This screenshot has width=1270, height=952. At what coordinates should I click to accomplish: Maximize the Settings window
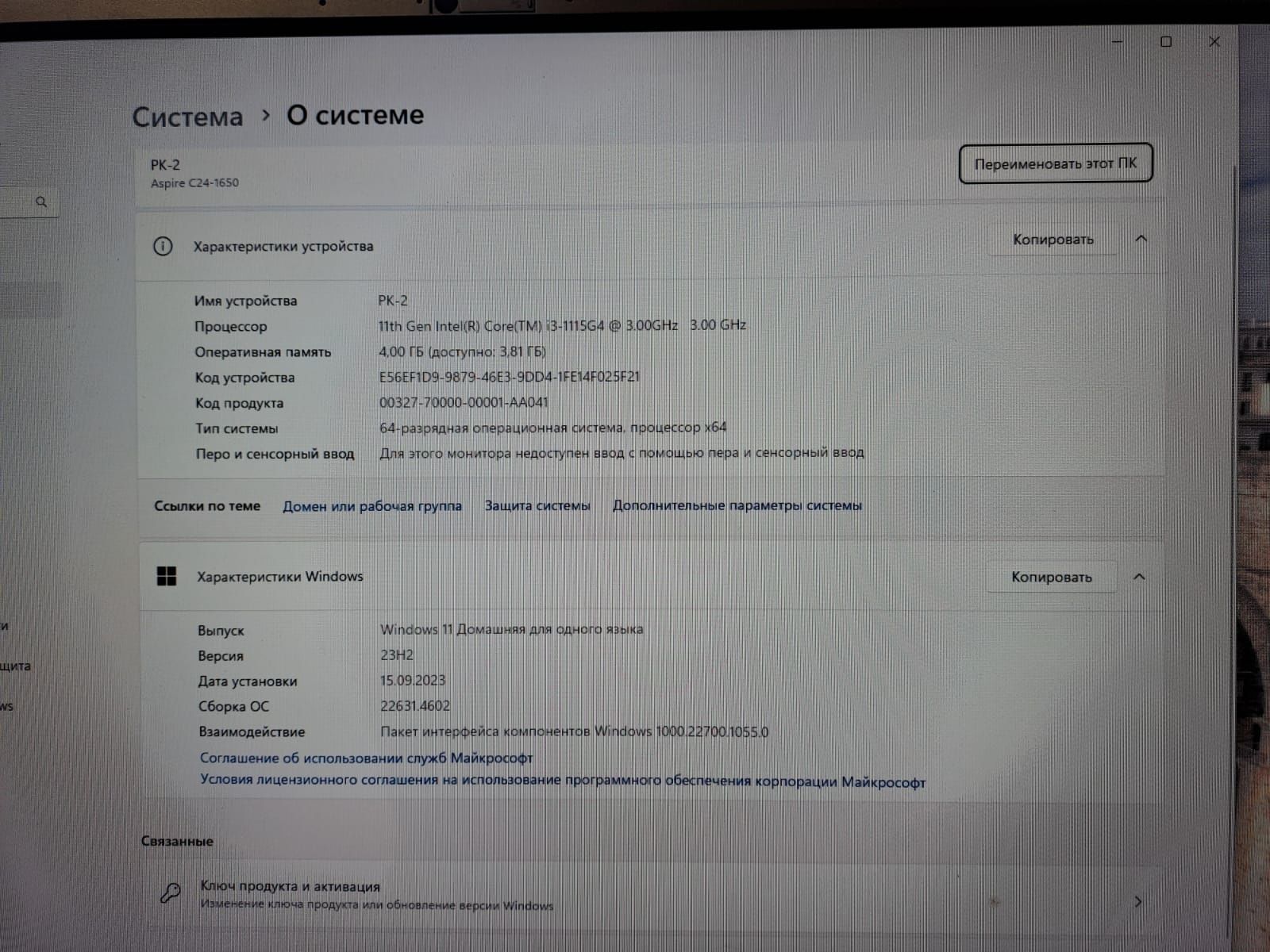click(x=1166, y=41)
